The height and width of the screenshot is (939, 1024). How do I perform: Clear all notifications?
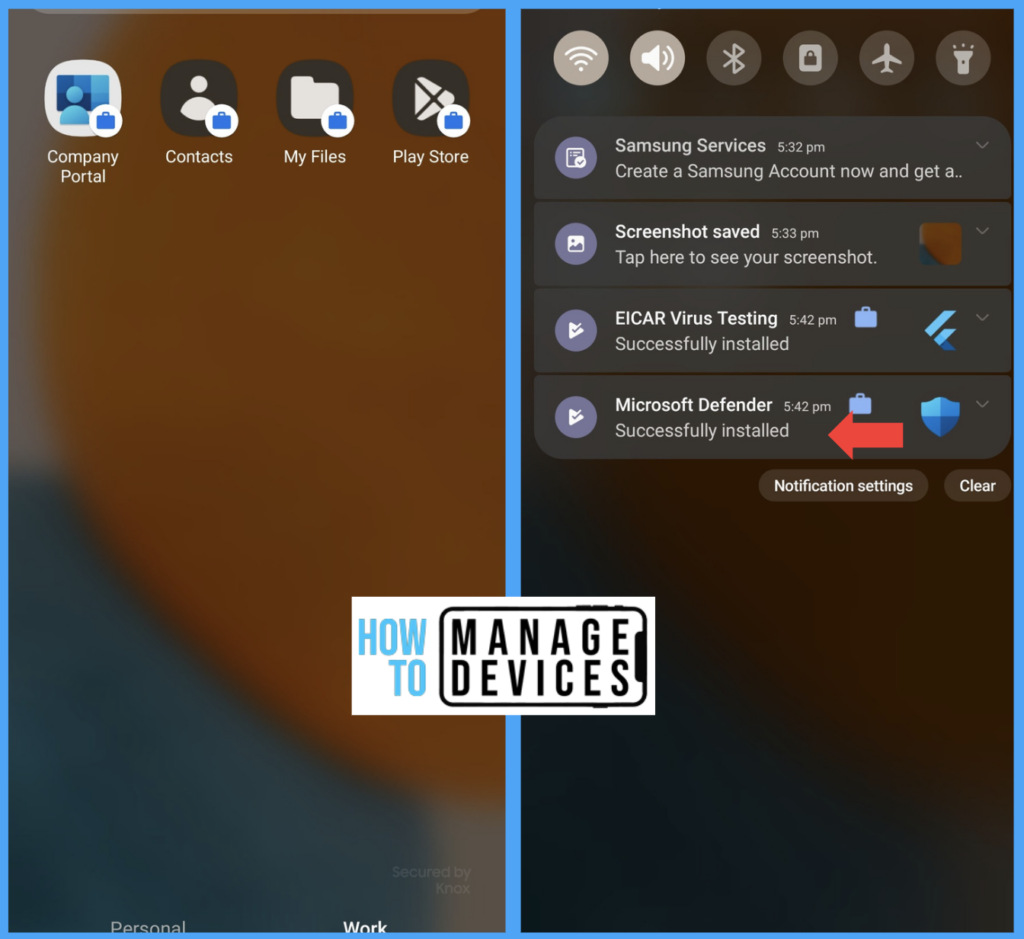click(977, 486)
